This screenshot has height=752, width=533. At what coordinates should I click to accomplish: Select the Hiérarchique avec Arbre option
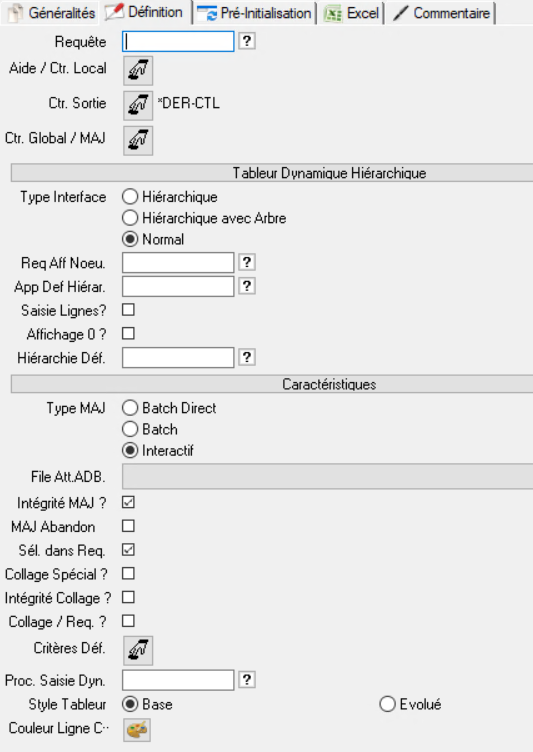204,218
